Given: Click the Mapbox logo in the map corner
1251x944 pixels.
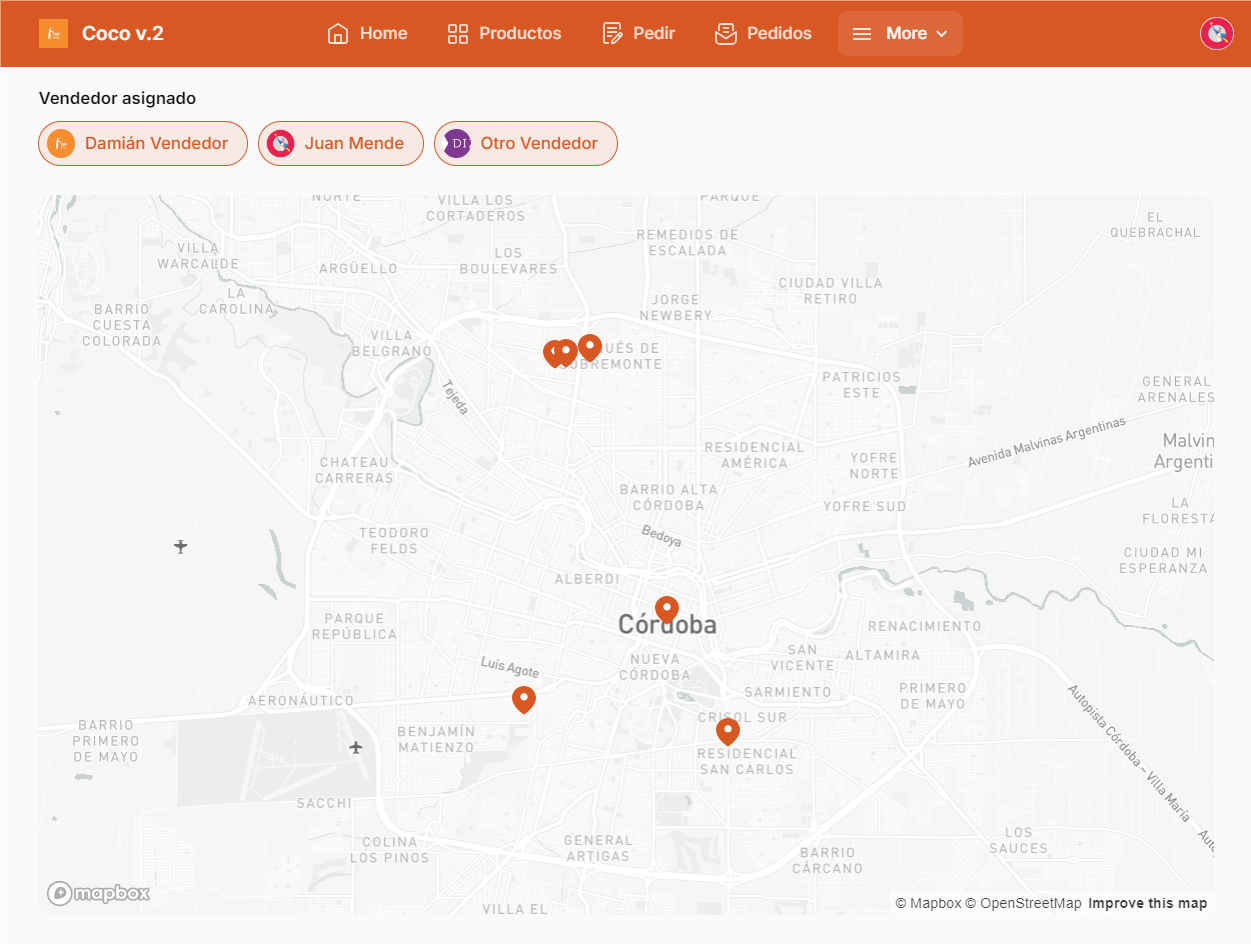Looking at the screenshot, I should pos(97,893).
